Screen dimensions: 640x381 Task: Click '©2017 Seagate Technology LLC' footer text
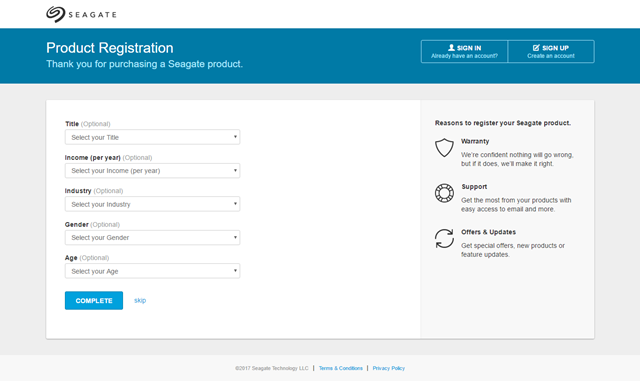(x=272, y=368)
